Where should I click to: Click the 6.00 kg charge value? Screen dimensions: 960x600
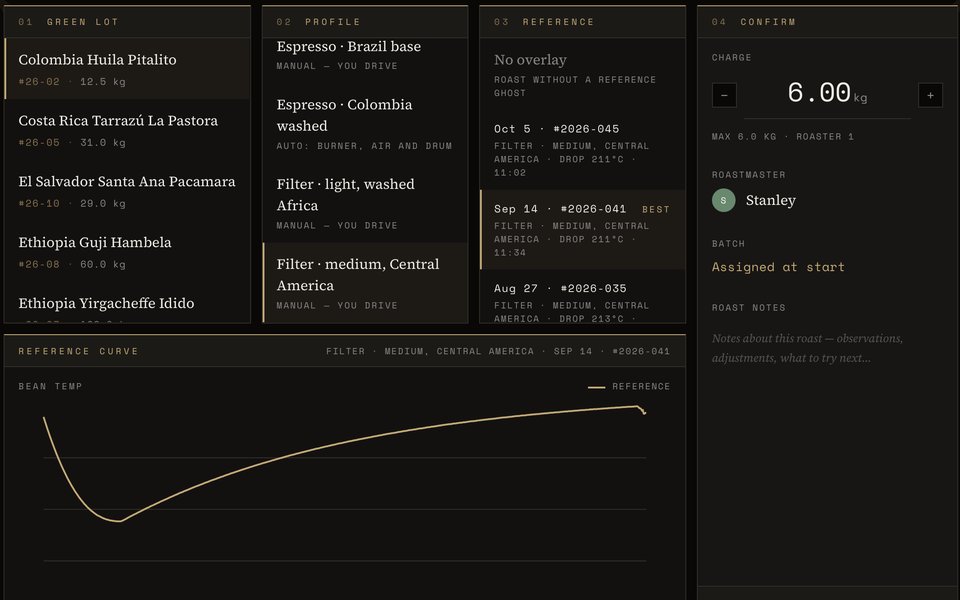827,94
